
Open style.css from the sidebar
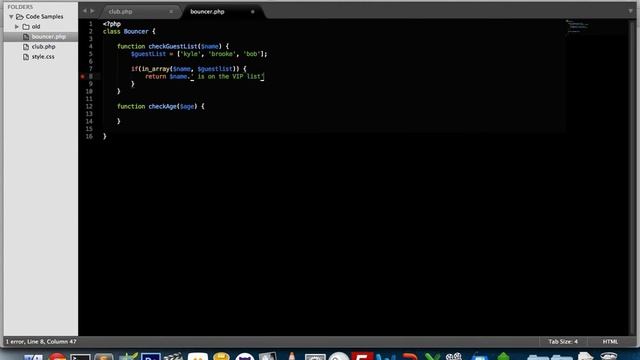pos(43,57)
